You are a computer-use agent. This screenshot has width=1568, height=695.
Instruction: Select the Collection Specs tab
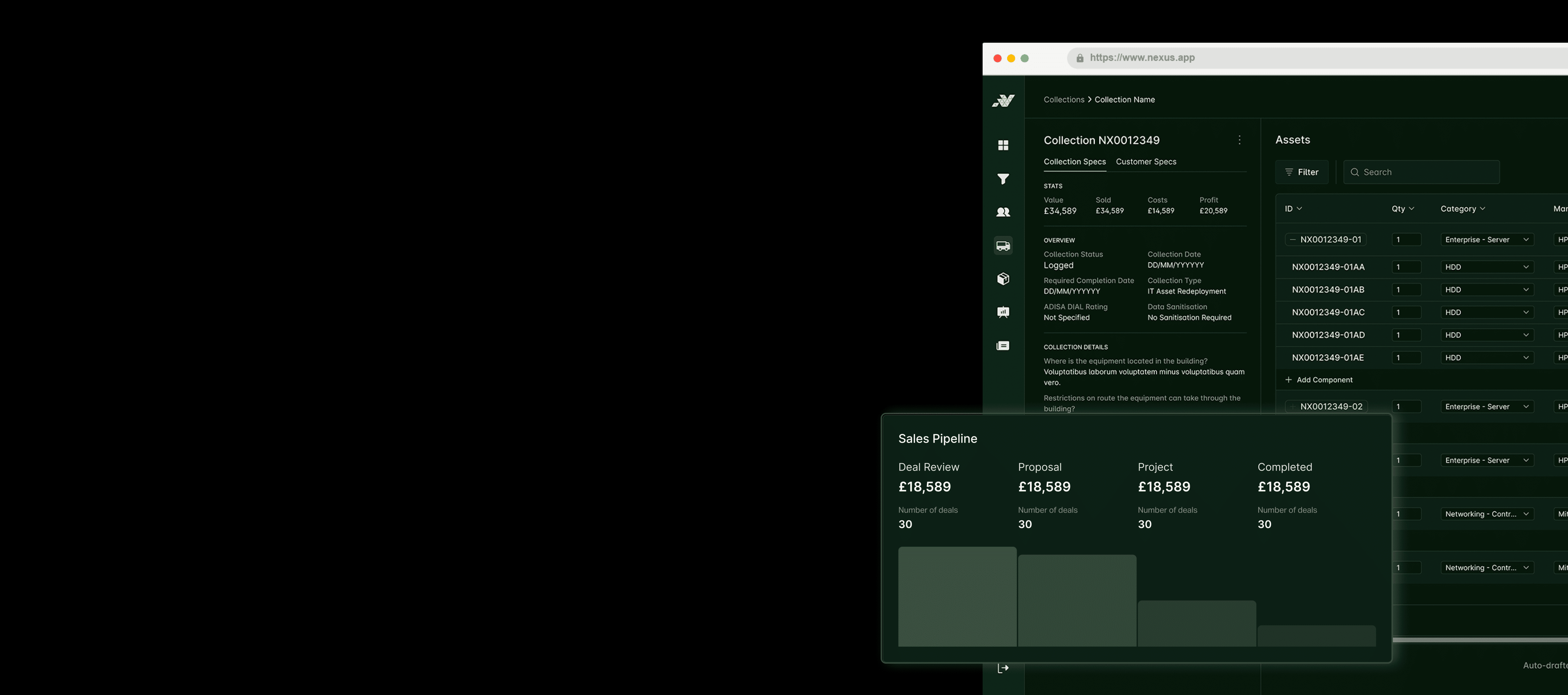click(1074, 162)
